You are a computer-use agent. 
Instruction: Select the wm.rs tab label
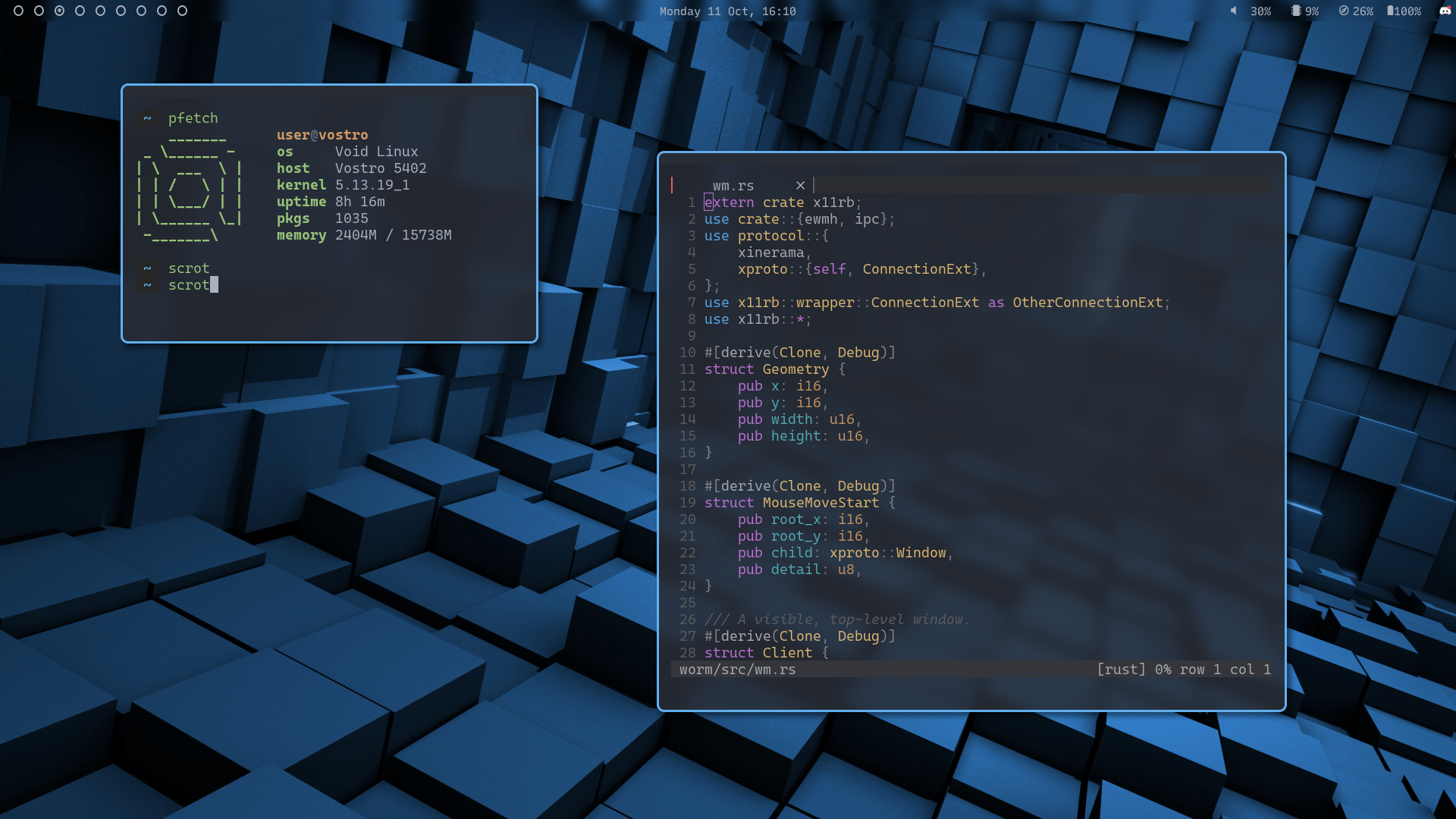[x=733, y=186]
